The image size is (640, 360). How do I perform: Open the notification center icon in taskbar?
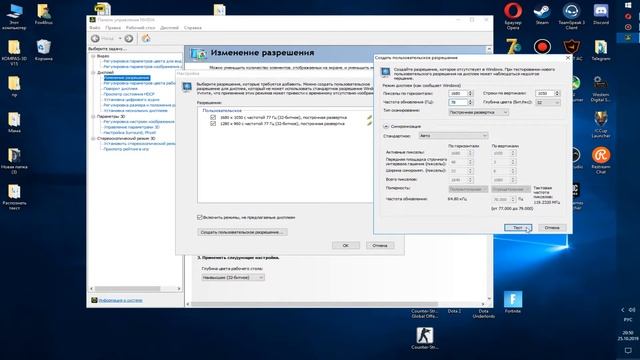coord(628,350)
